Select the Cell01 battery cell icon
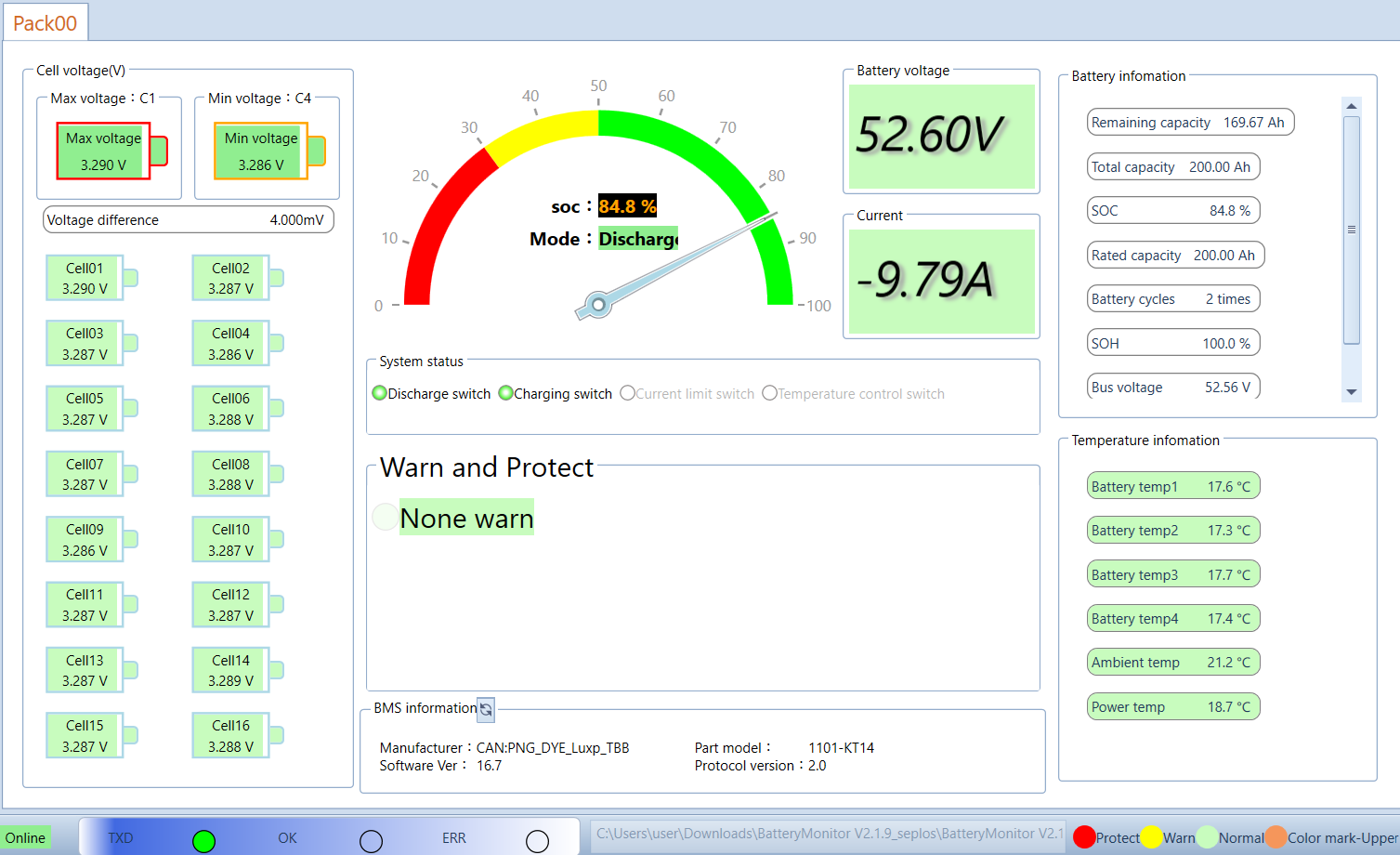This screenshot has height=855, width=1400. point(92,278)
